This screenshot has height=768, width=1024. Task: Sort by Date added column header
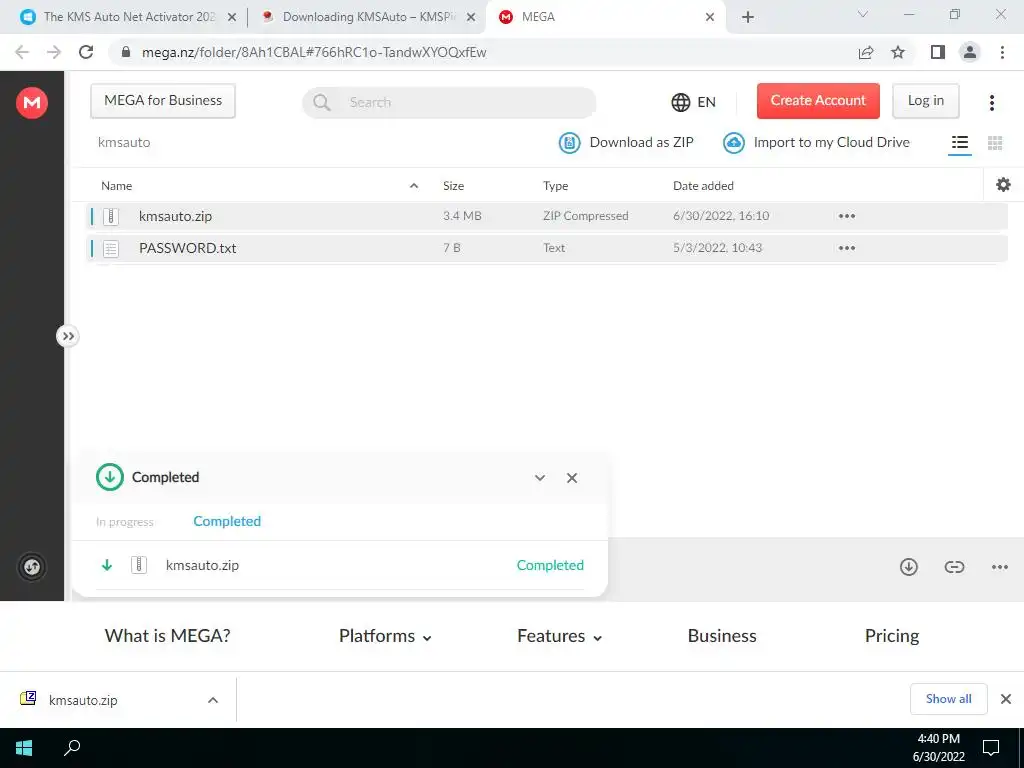[703, 186]
